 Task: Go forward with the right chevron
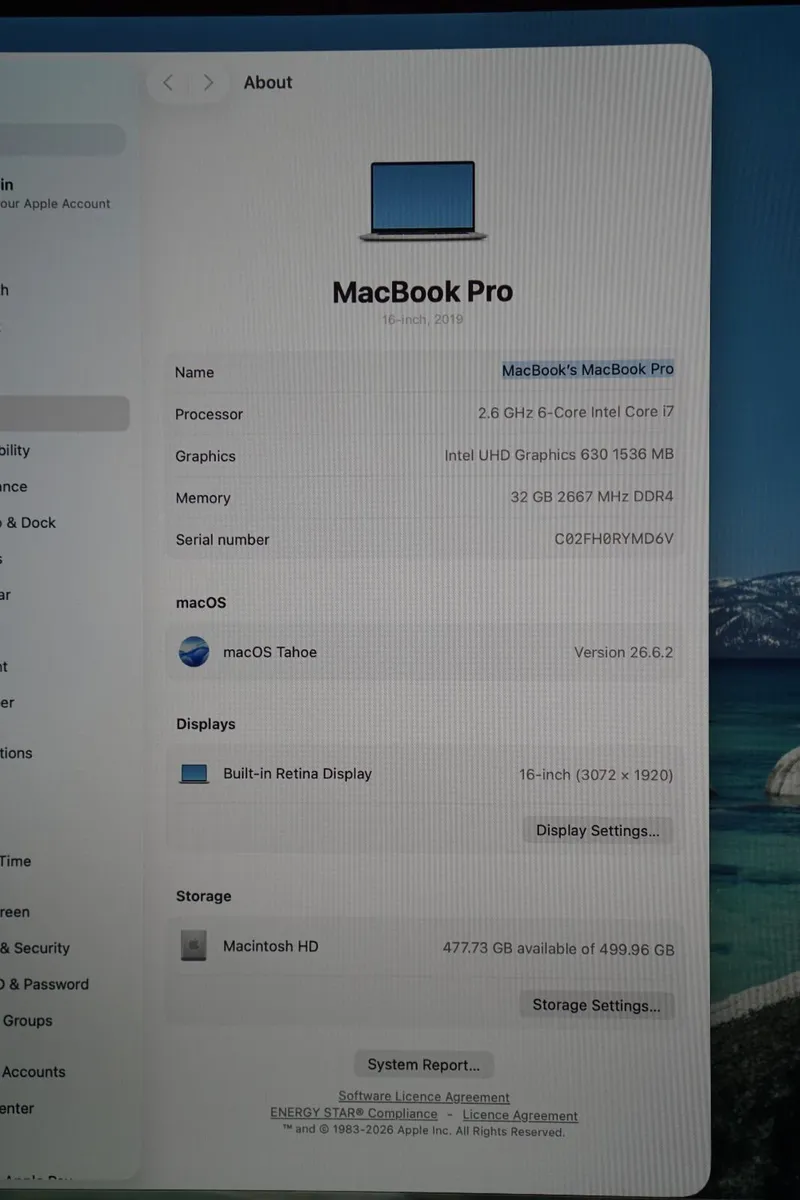(x=208, y=83)
